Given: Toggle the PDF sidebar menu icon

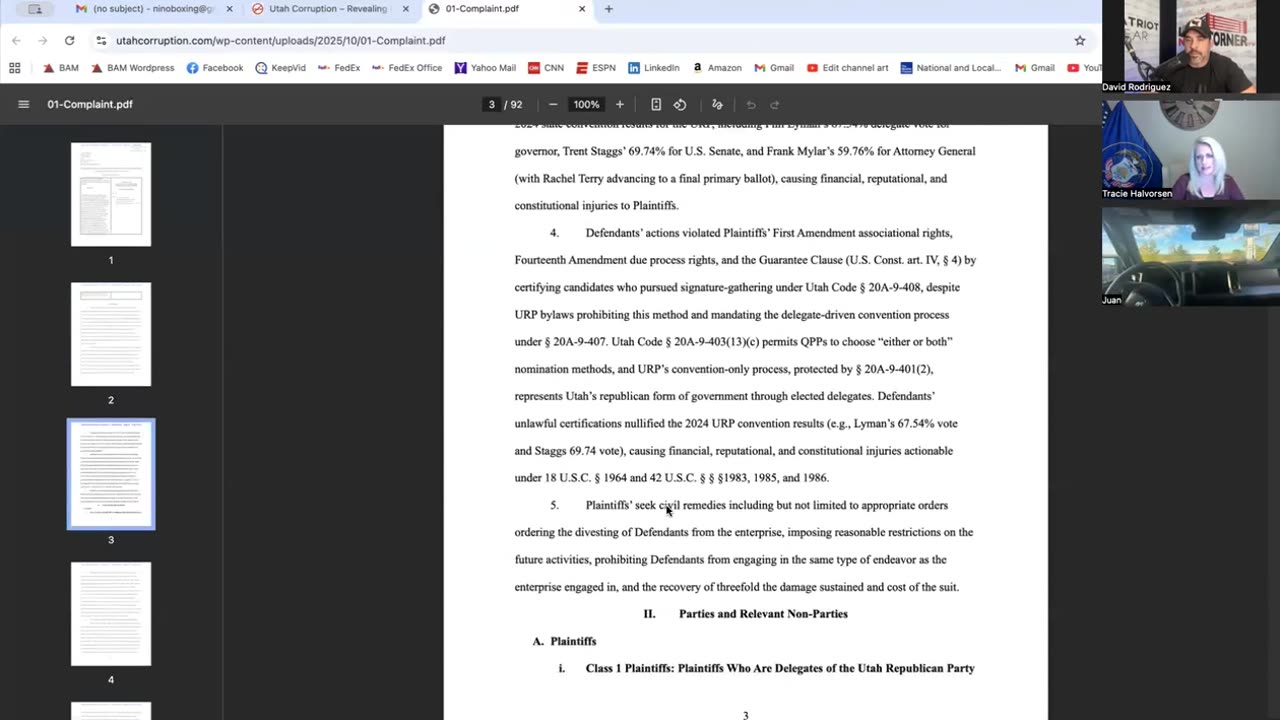Looking at the screenshot, I should [x=24, y=104].
